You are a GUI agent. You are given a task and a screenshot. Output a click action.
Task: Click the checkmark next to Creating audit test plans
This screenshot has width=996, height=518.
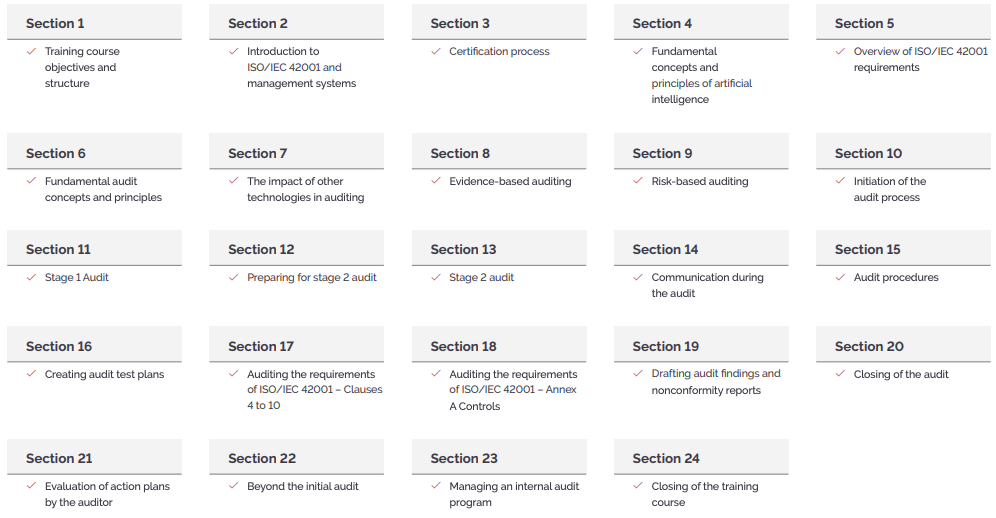31,374
